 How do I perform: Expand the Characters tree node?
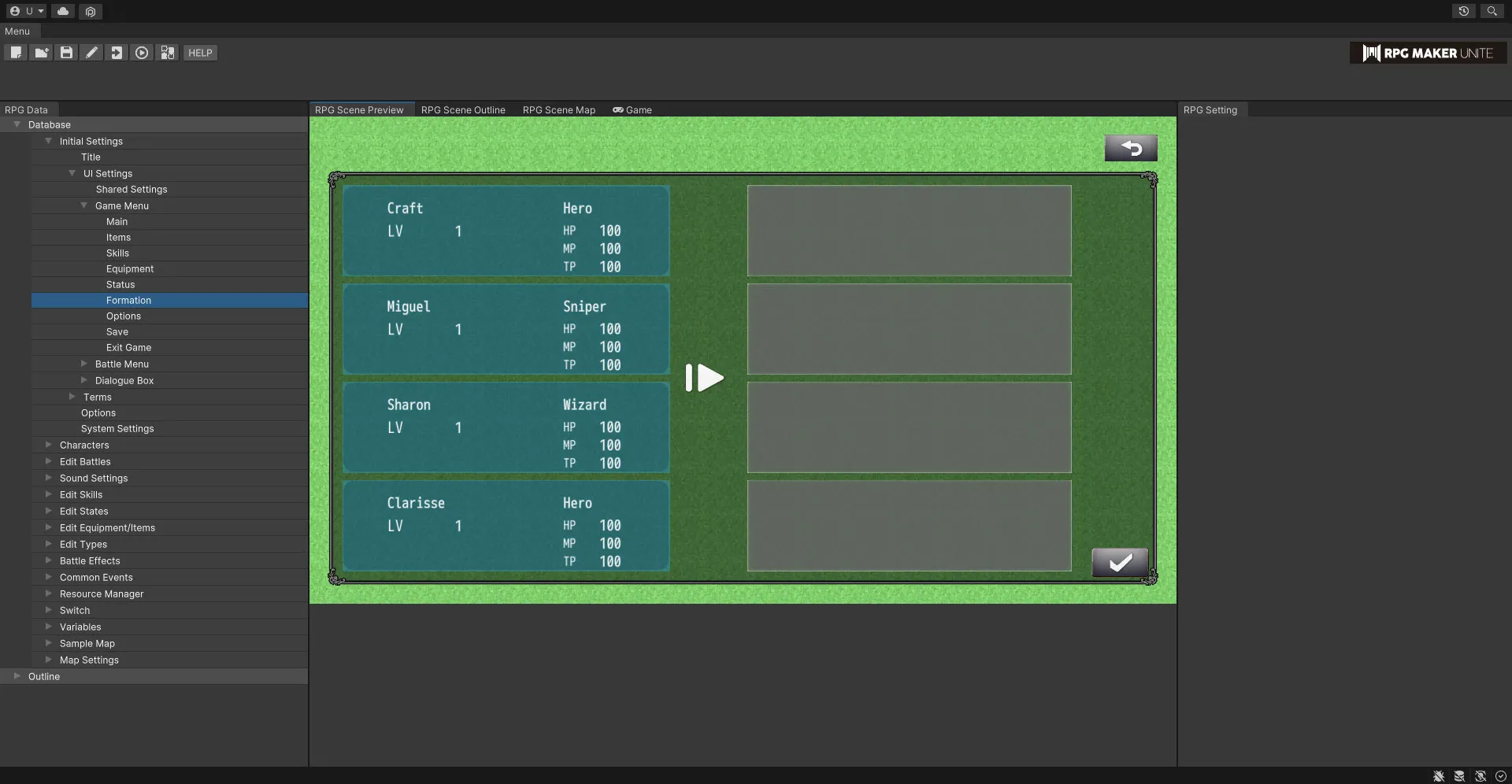click(x=49, y=445)
